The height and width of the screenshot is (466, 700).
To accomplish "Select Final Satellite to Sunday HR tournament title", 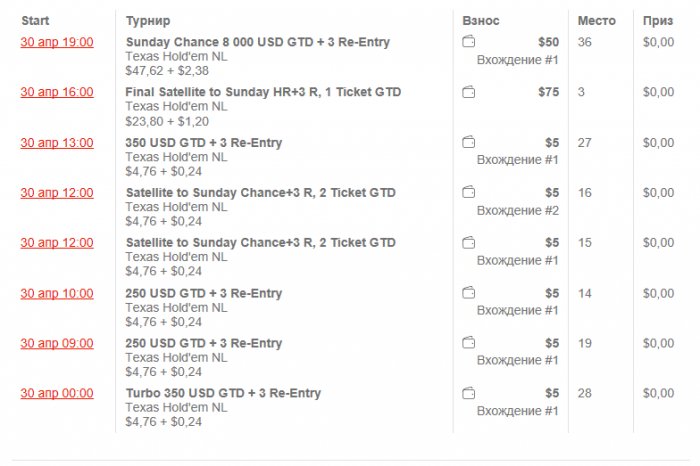I will (x=263, y=92).
